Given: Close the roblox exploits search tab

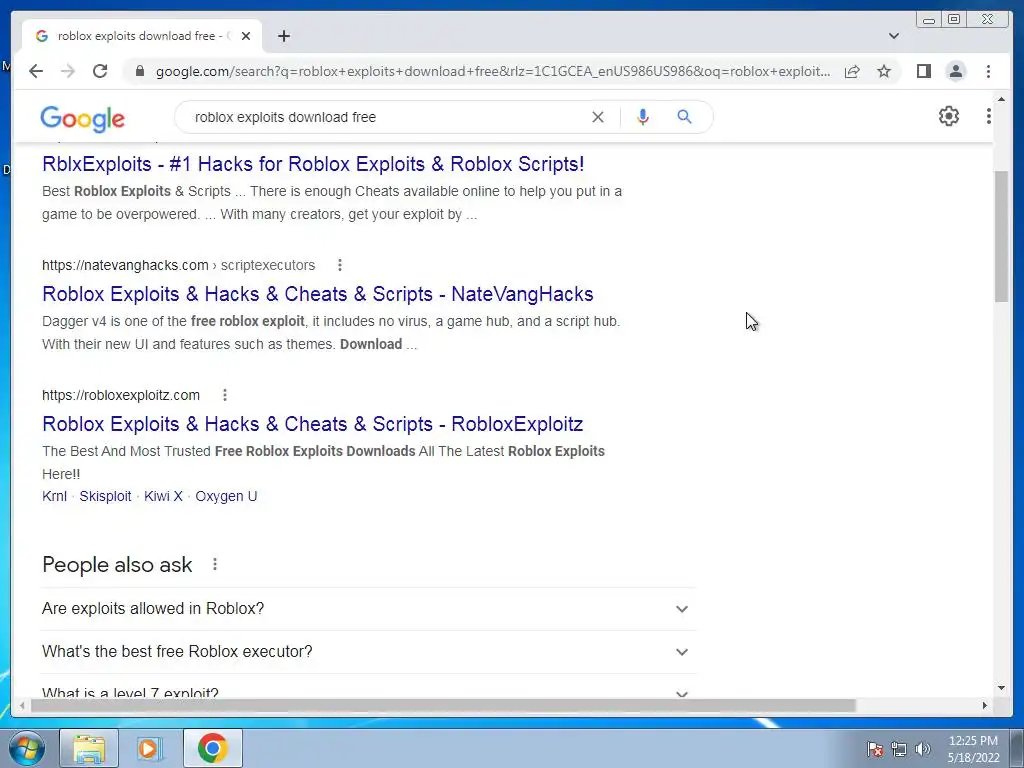Looking at the screenshot, I should click(246, 36).
